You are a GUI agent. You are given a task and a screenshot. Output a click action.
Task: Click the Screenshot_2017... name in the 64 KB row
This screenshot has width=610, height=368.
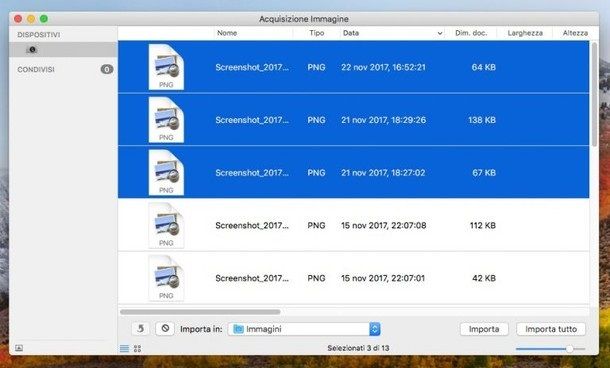(252, 67)
